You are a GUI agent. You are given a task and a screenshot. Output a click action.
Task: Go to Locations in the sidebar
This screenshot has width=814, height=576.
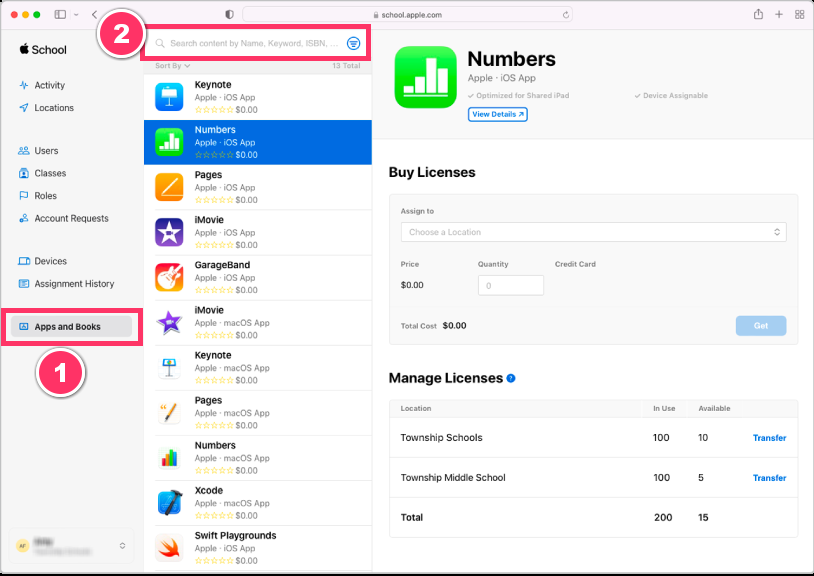(x=54, y=108)
